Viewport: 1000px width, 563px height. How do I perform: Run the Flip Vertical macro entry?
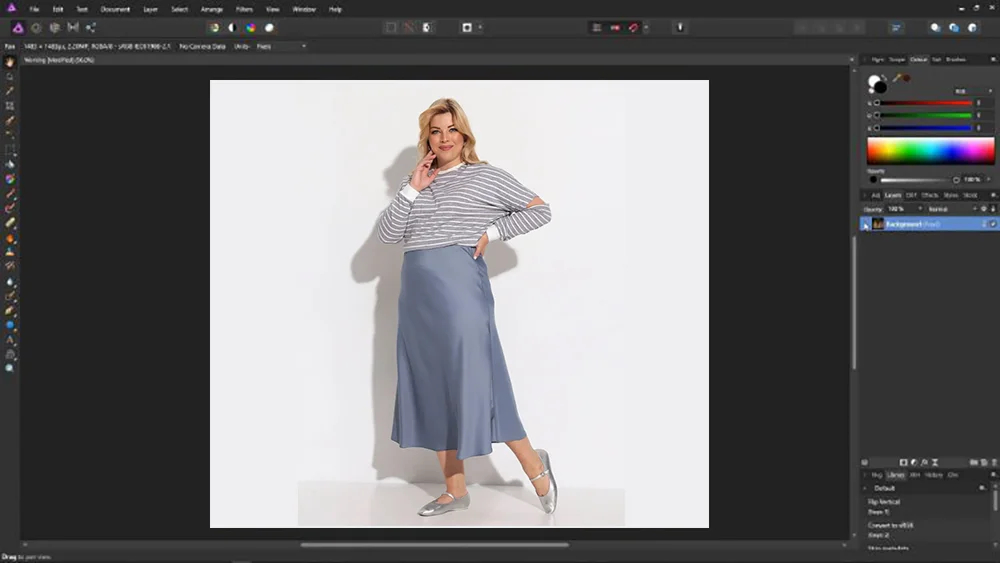pos(884,502)
